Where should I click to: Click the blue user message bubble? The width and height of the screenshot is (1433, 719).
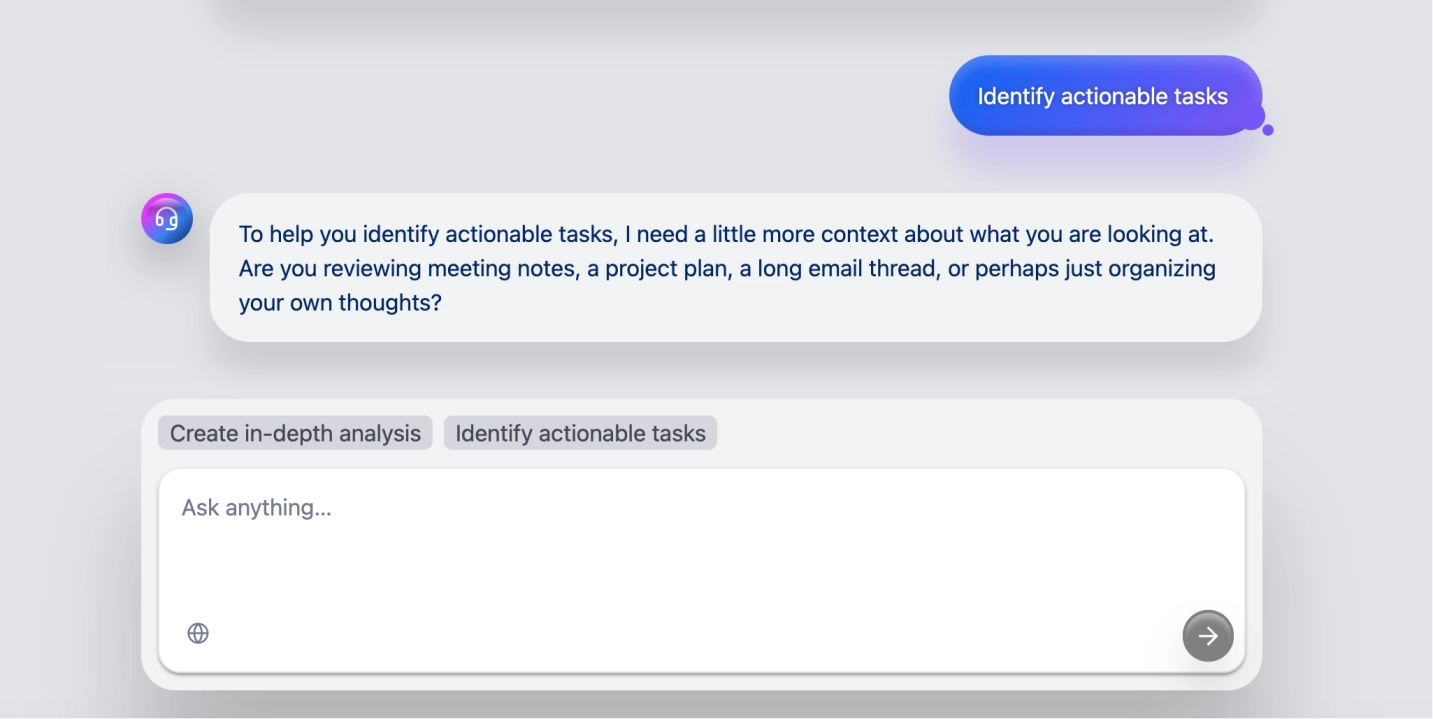(x=1104, y=96)
